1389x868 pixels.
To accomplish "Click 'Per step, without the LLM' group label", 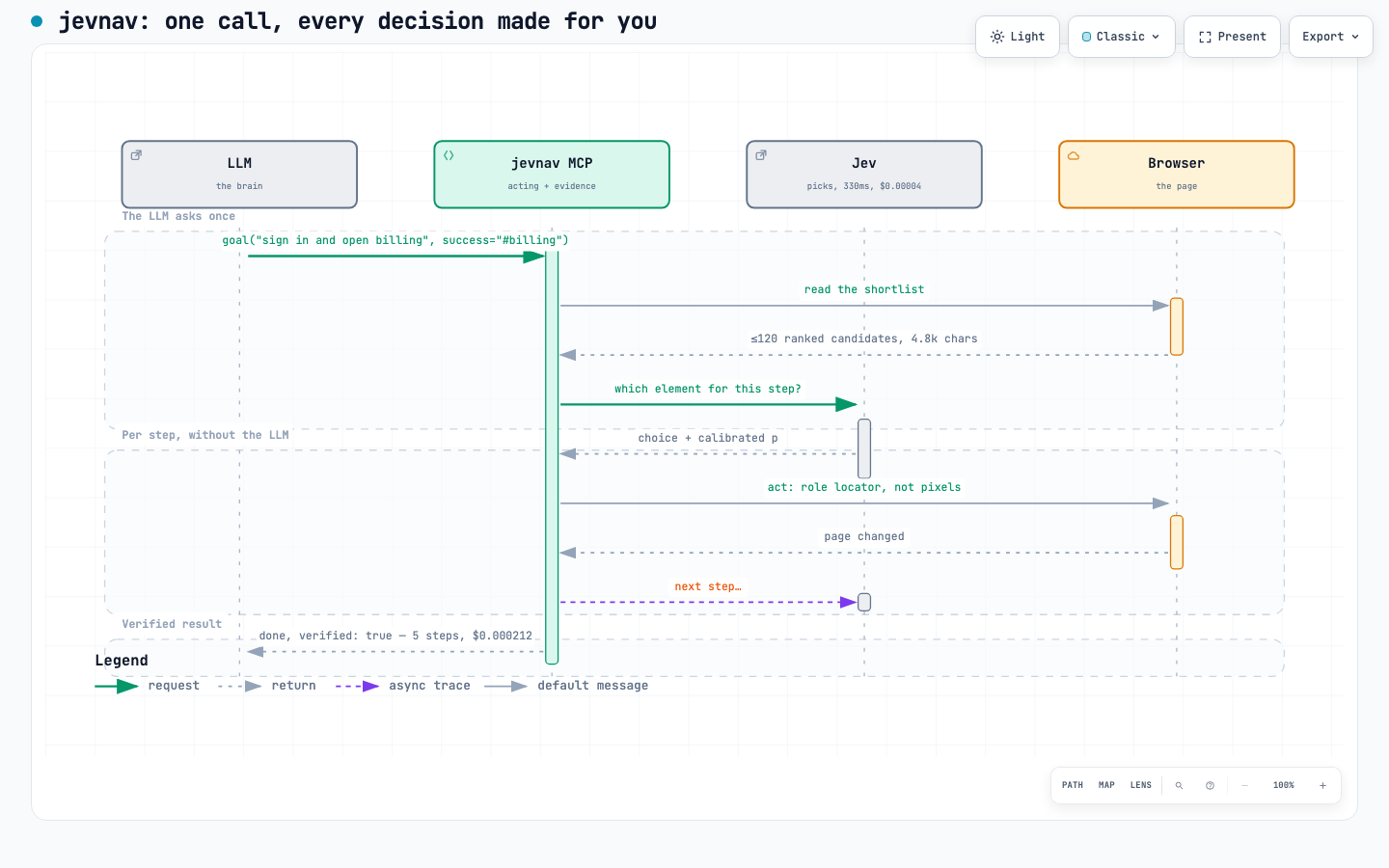I will pos(205,435).
